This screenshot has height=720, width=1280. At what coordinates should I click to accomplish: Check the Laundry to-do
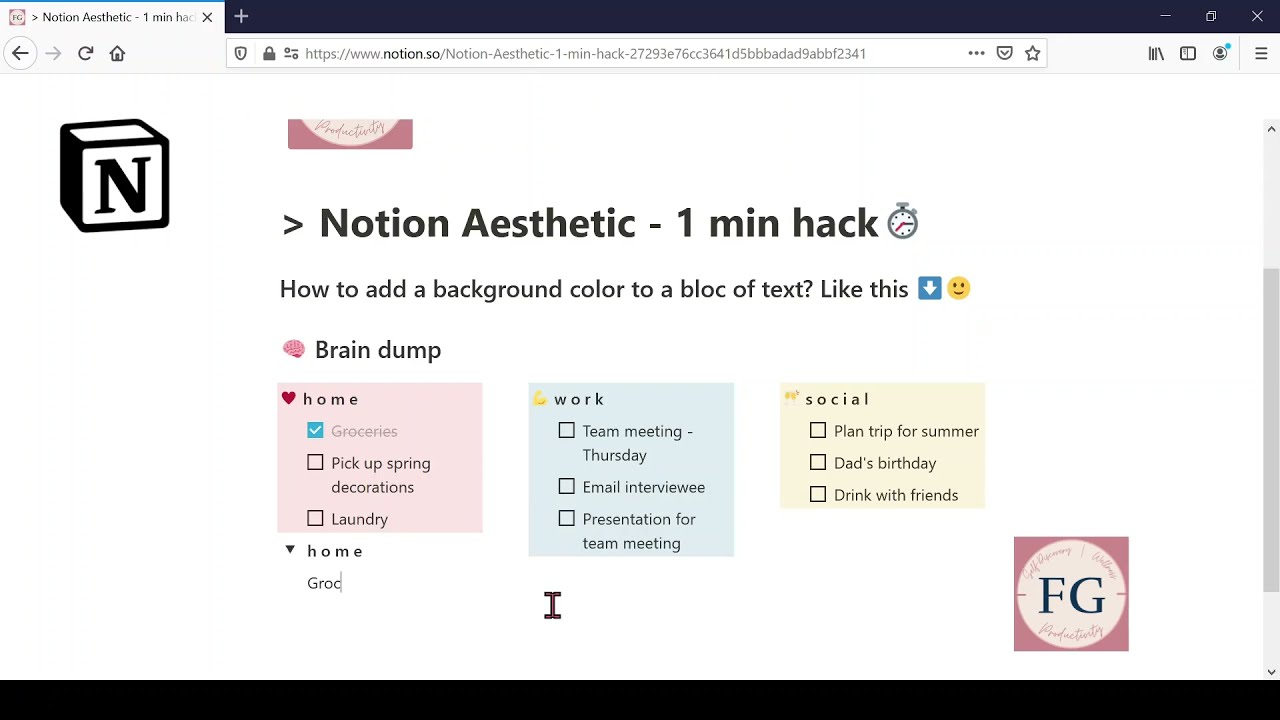point(315,518)
